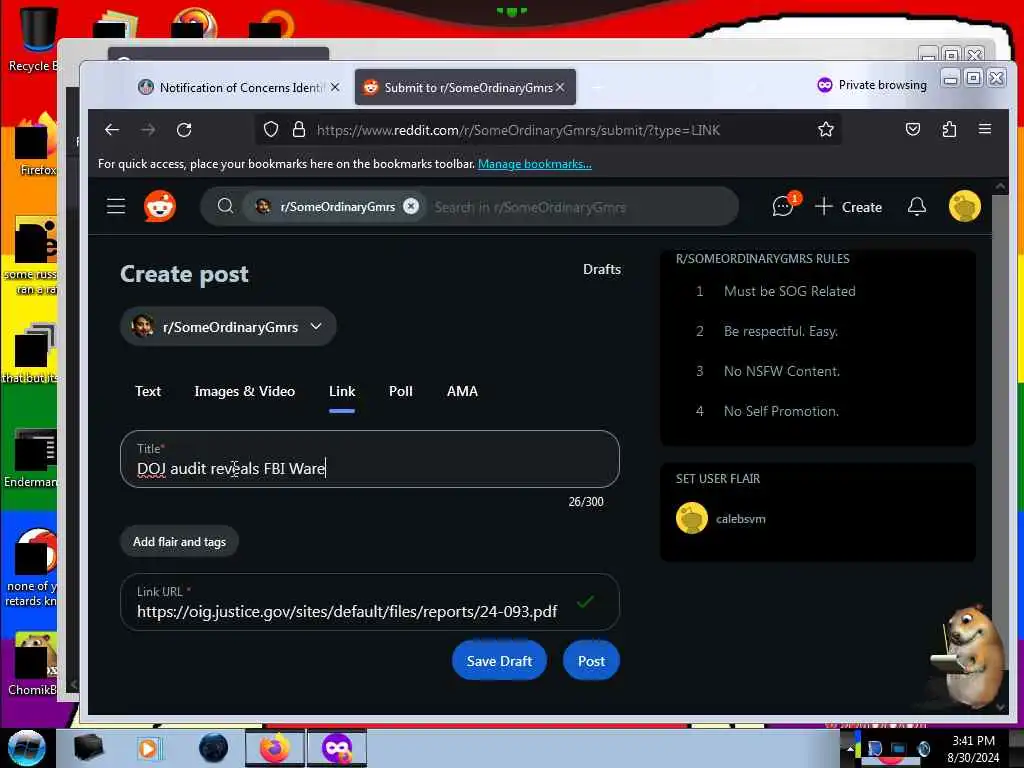This screenshot has height=768, width=1024.
Task: Bookmark this page with the star icon
Action: click(825, 130)
